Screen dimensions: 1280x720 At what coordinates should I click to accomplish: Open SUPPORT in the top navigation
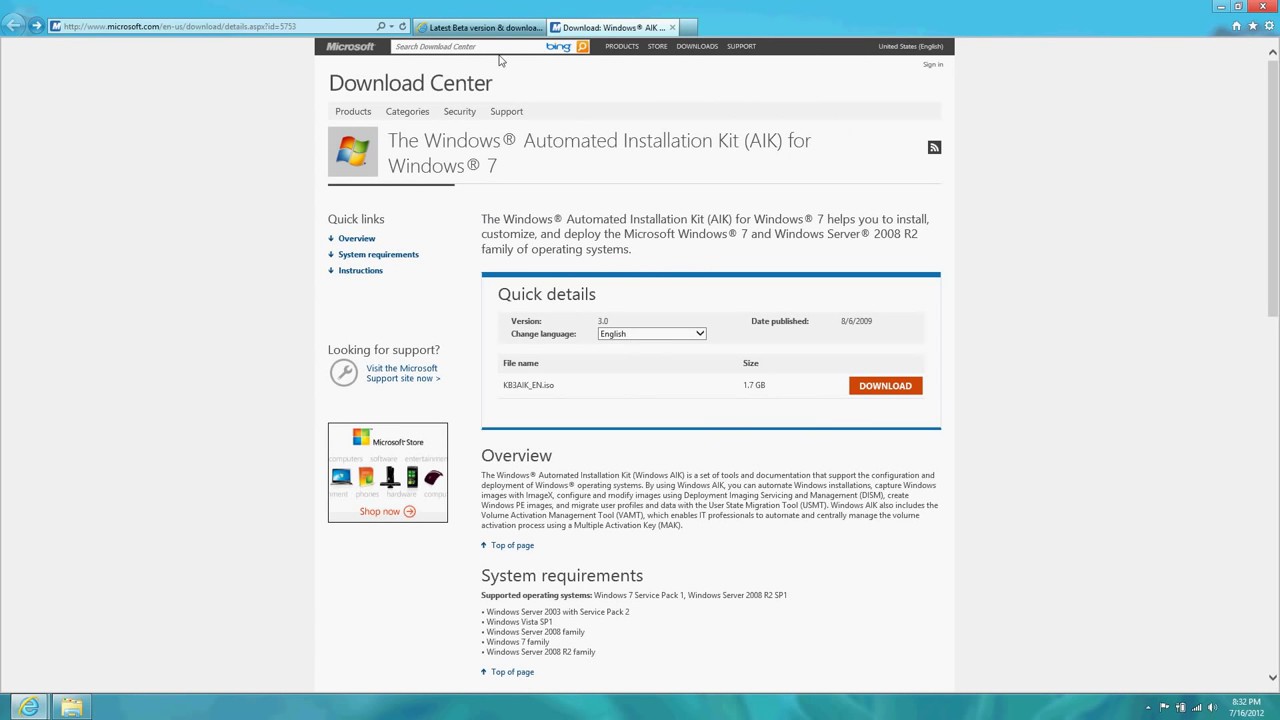741,46
